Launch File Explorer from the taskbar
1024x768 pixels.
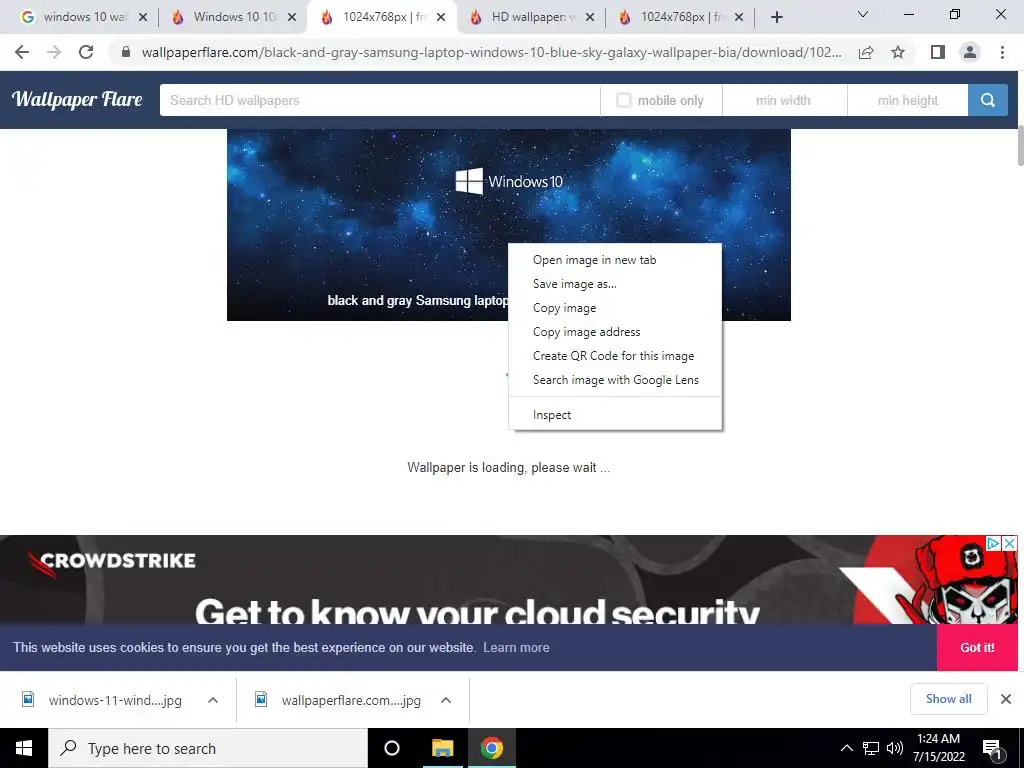pyautogui.click(x=442, y=748)
